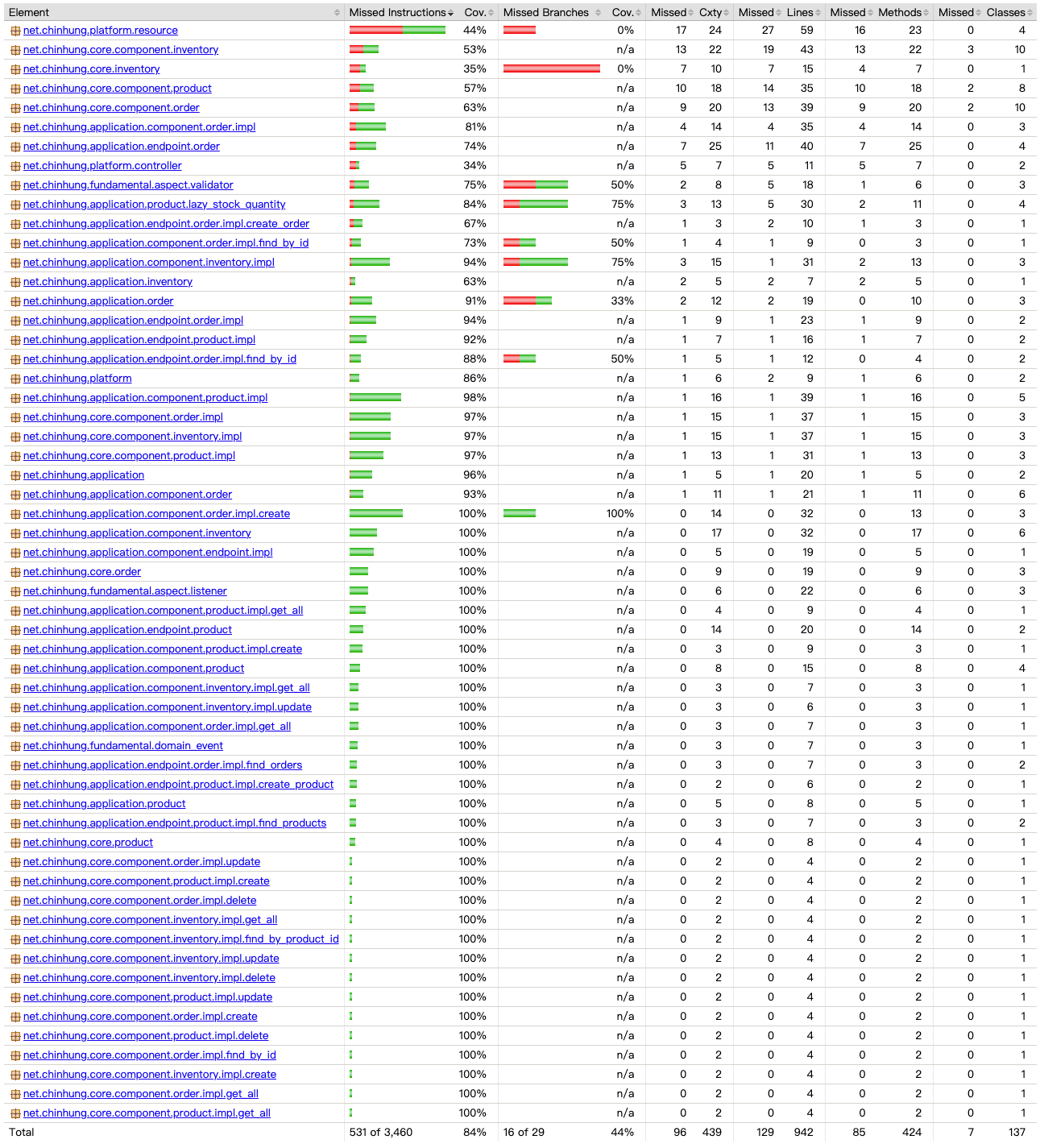Open net.chinhung.platform.resource package link
Viewport: 1040px width, 1148px height.
point(101,31)
